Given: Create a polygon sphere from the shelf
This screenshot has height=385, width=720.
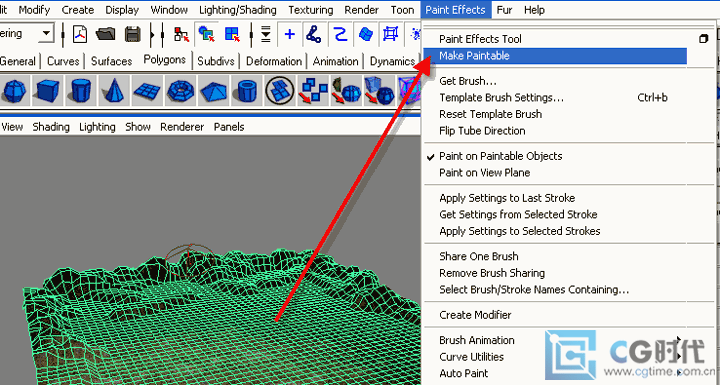Looking at the screenshot, I should coord(15,91).
